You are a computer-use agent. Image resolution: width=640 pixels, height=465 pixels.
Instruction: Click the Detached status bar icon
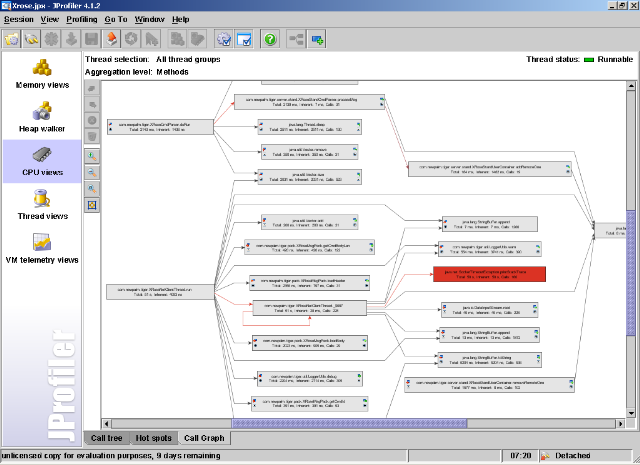[545, 456]
